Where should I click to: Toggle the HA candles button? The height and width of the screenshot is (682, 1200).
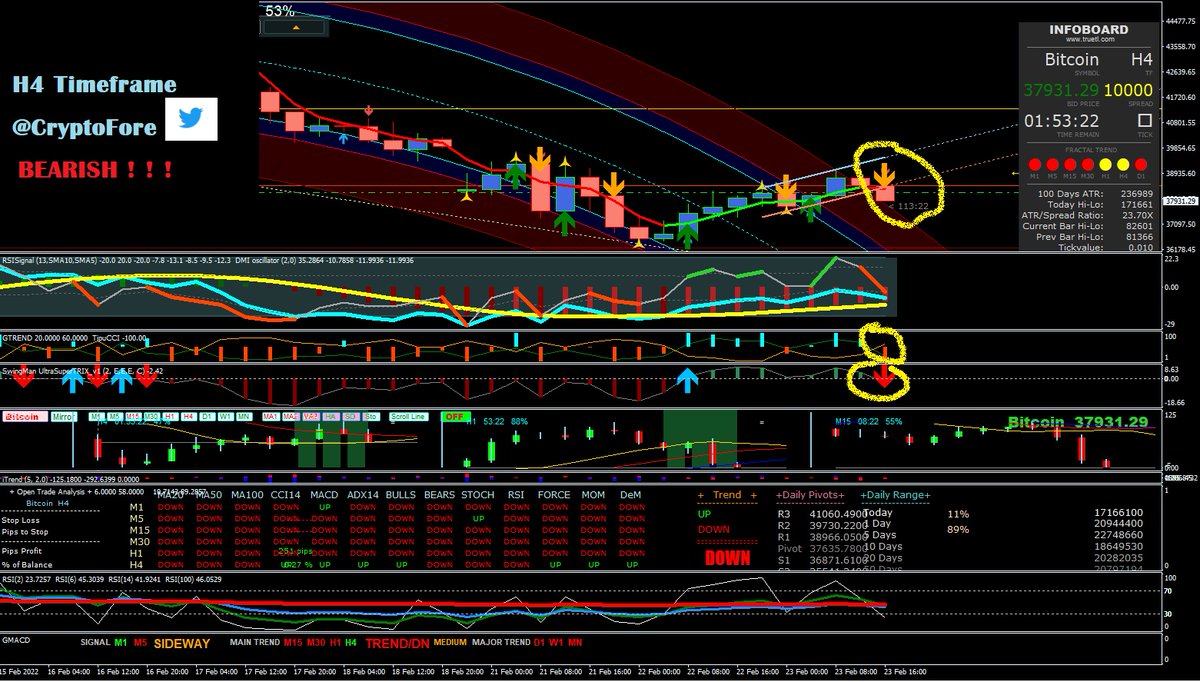click(330, 416)
